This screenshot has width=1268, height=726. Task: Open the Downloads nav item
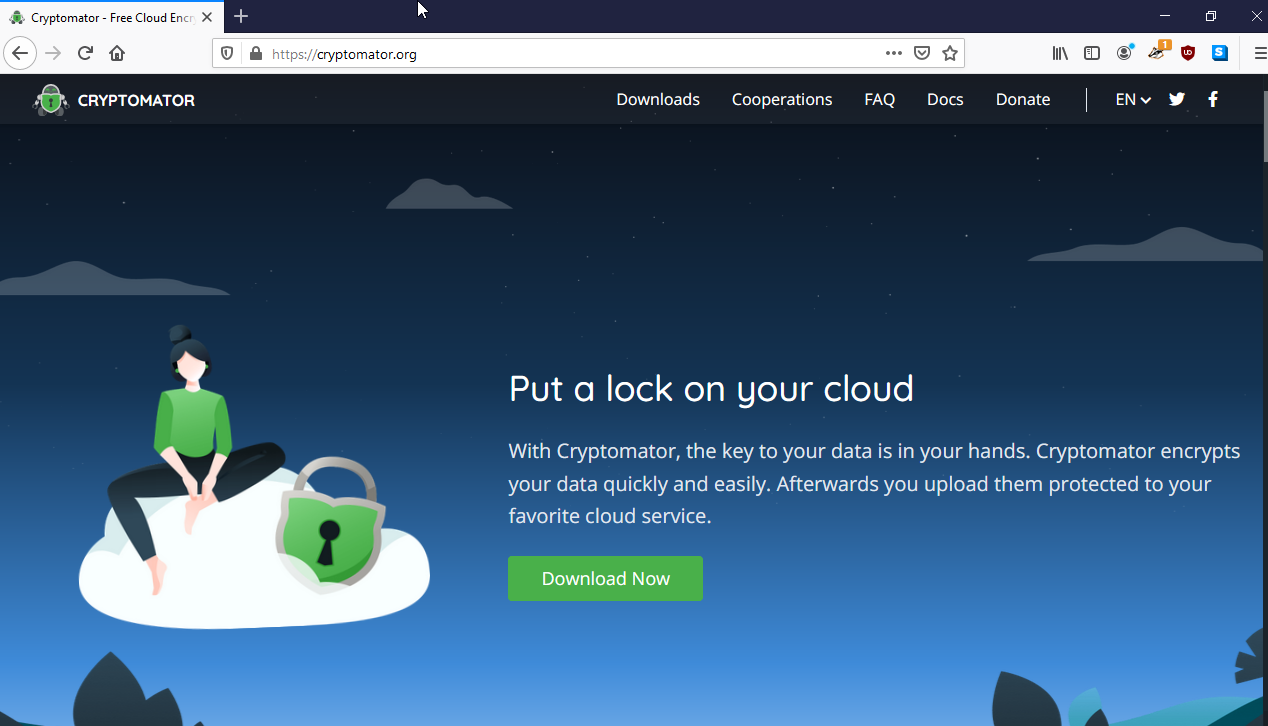click(x=658, y=100)
